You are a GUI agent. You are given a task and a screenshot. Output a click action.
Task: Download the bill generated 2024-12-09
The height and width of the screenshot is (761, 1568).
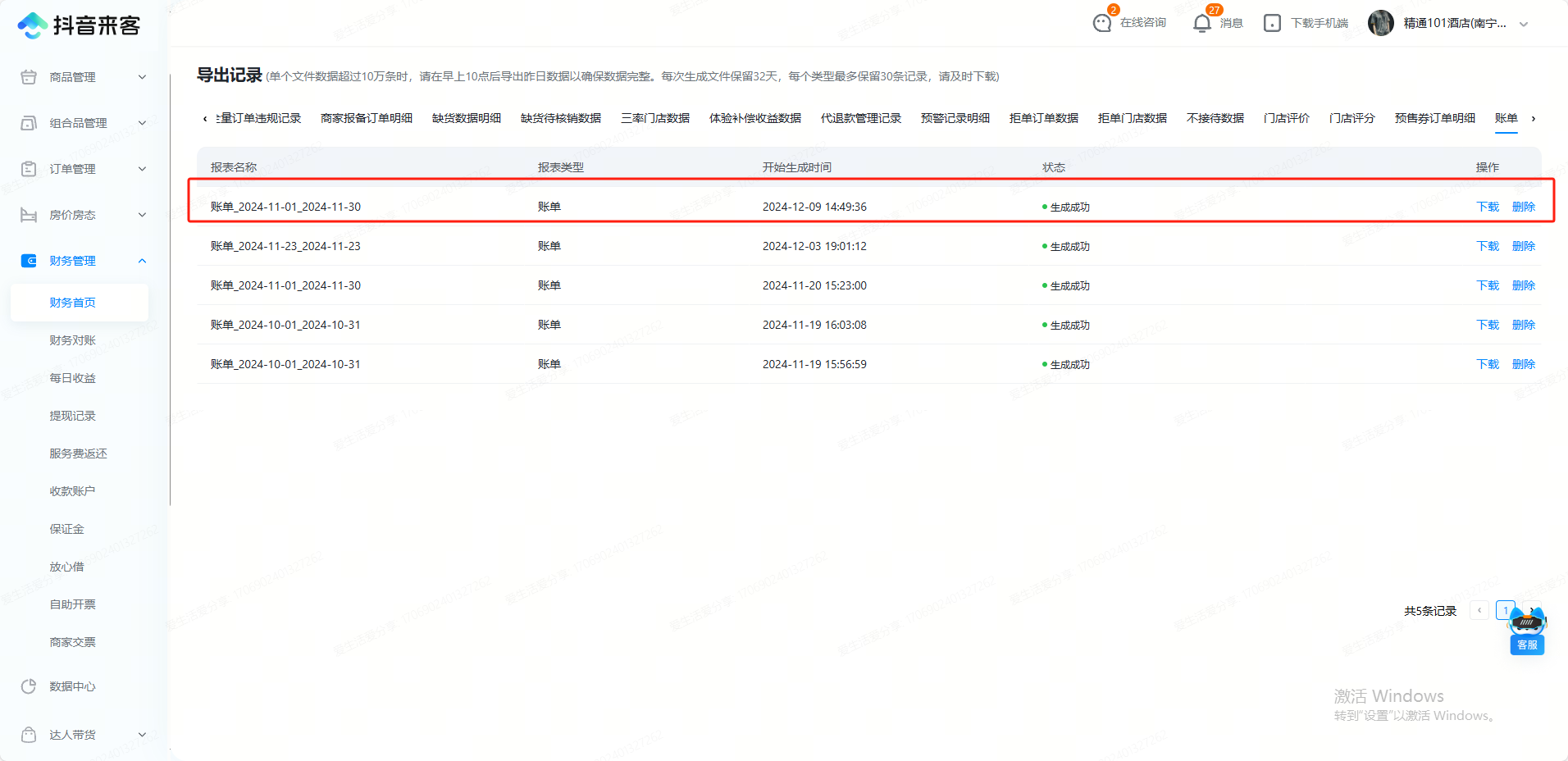click(1487, 207)
